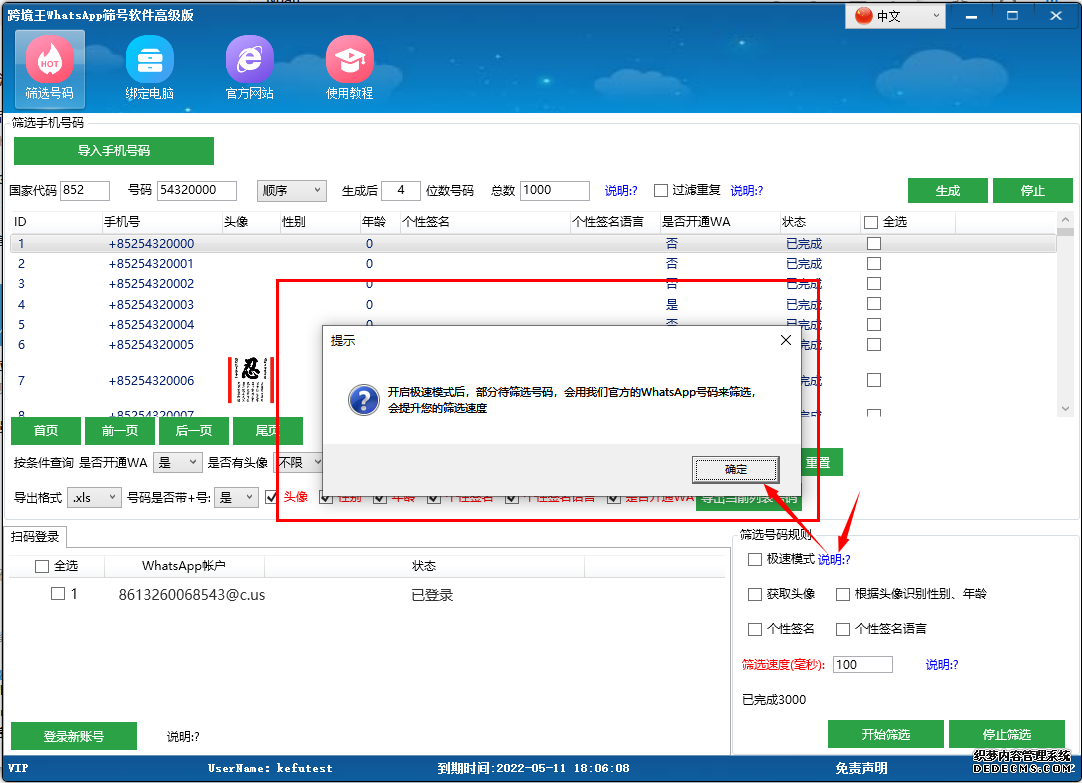Click the 导入手机号码 button
Screen dimensions: 1082x783
point(114,150)
